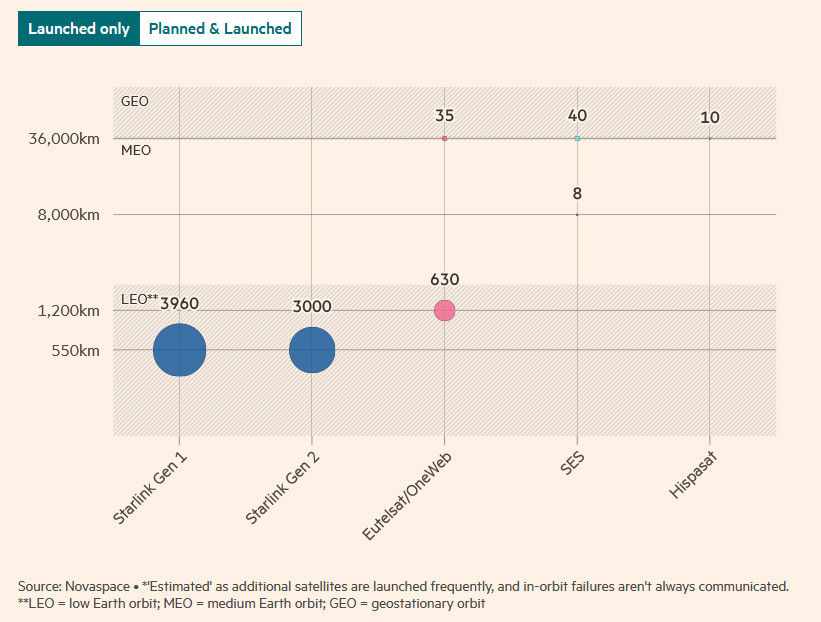Click the Eutelsat/OneWeb axis label
821x622 pixels.
point(407,496)
